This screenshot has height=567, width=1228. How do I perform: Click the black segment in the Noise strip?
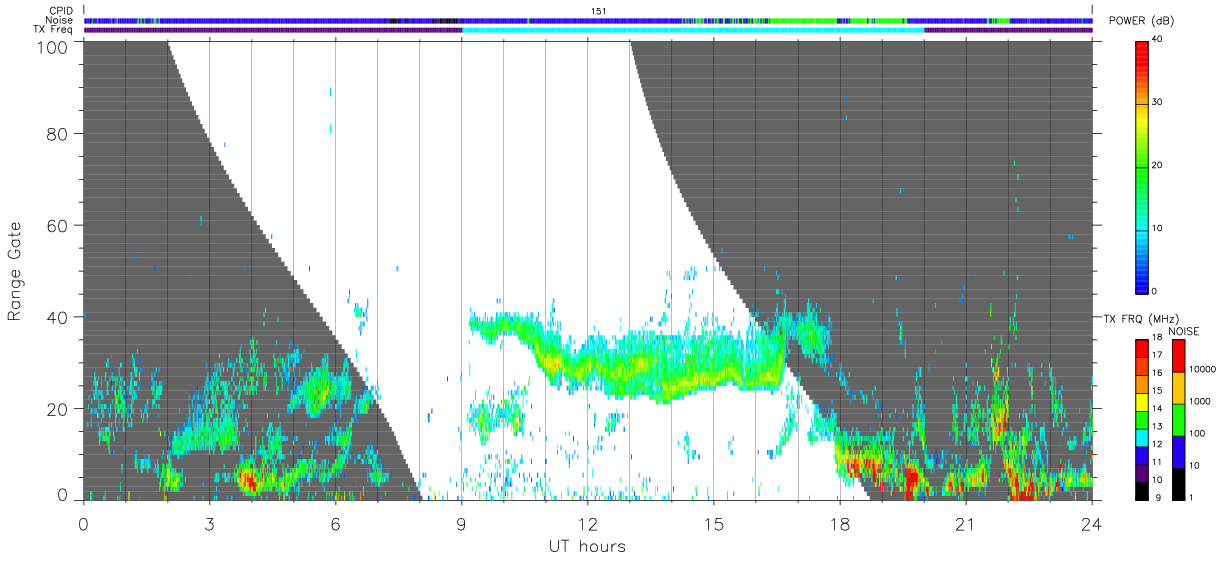tap(447, 20)
